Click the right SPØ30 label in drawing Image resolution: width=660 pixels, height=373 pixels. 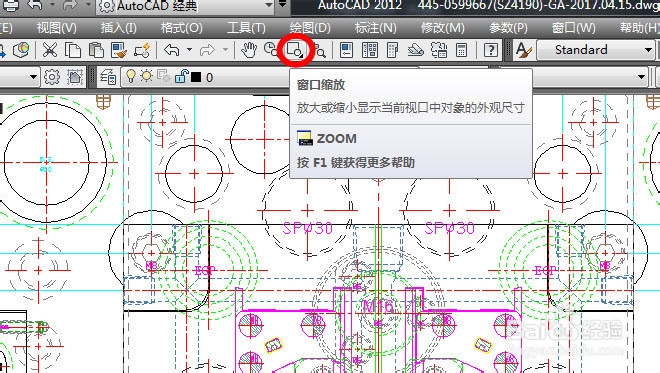point(450,228)
